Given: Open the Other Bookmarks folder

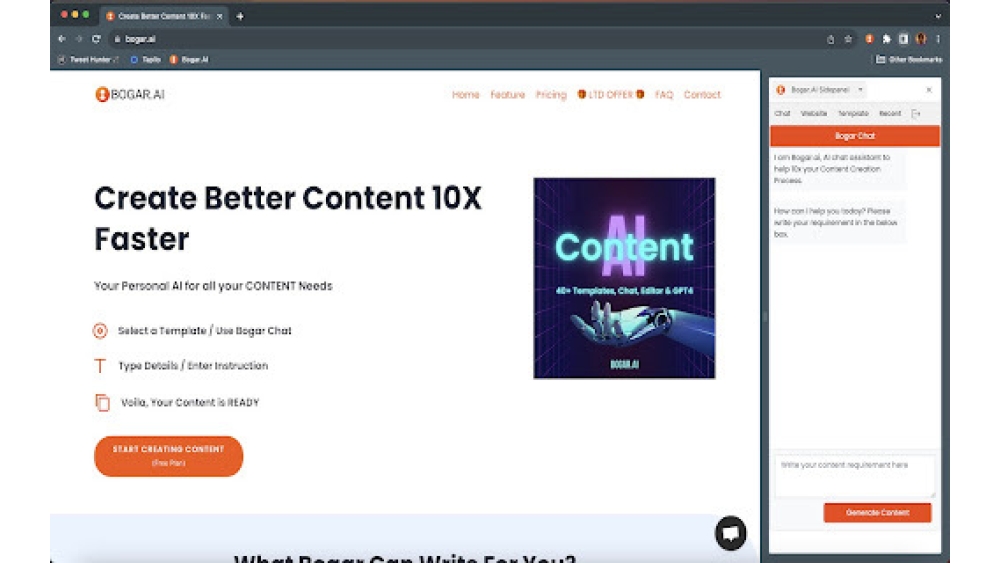Looking at the screenshot, I should (909, 59).
